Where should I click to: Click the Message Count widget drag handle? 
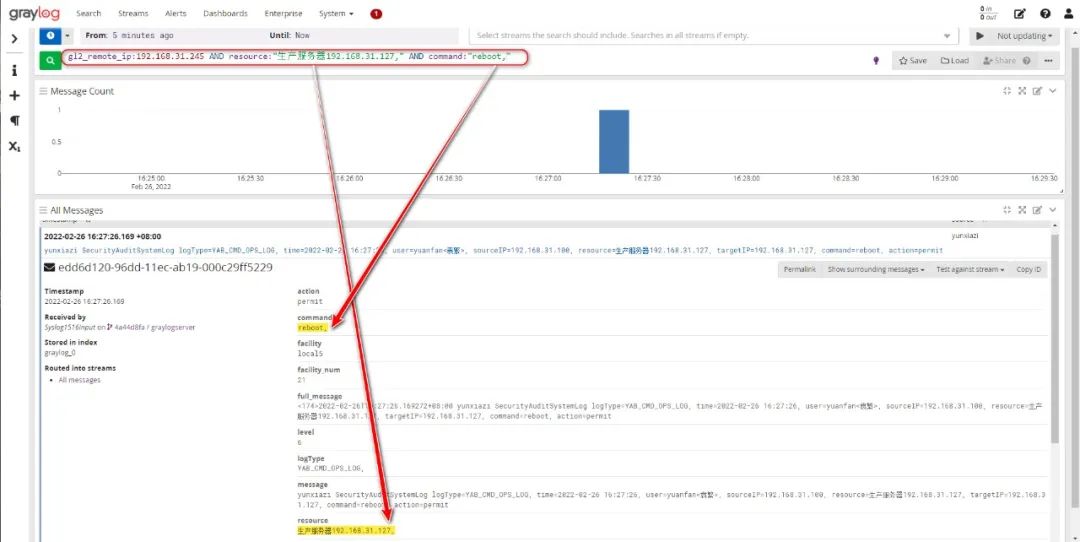tap(43, 91)
